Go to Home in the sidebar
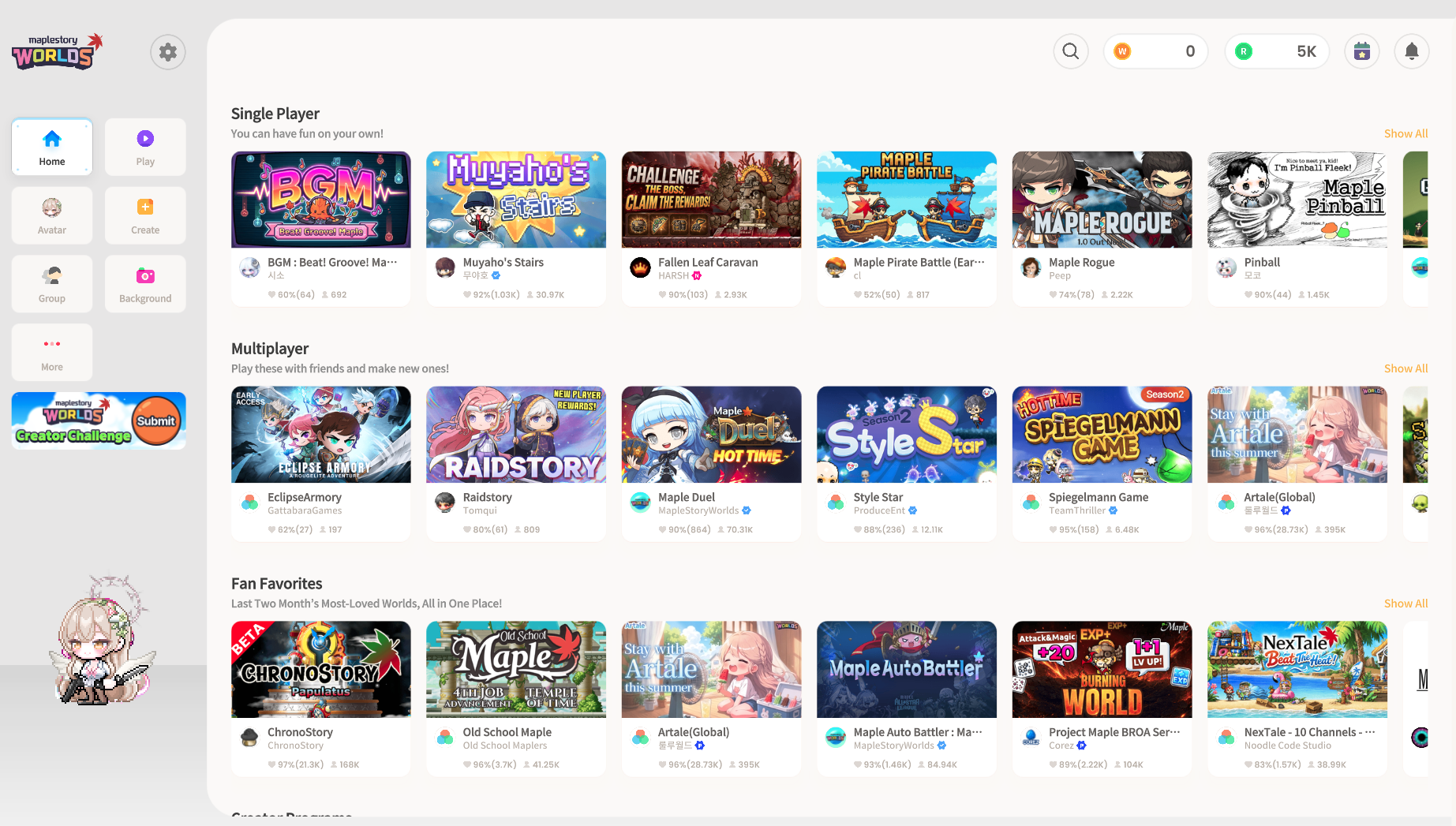The height and width of the screenshot is (826, 1456). pos(52,148)
